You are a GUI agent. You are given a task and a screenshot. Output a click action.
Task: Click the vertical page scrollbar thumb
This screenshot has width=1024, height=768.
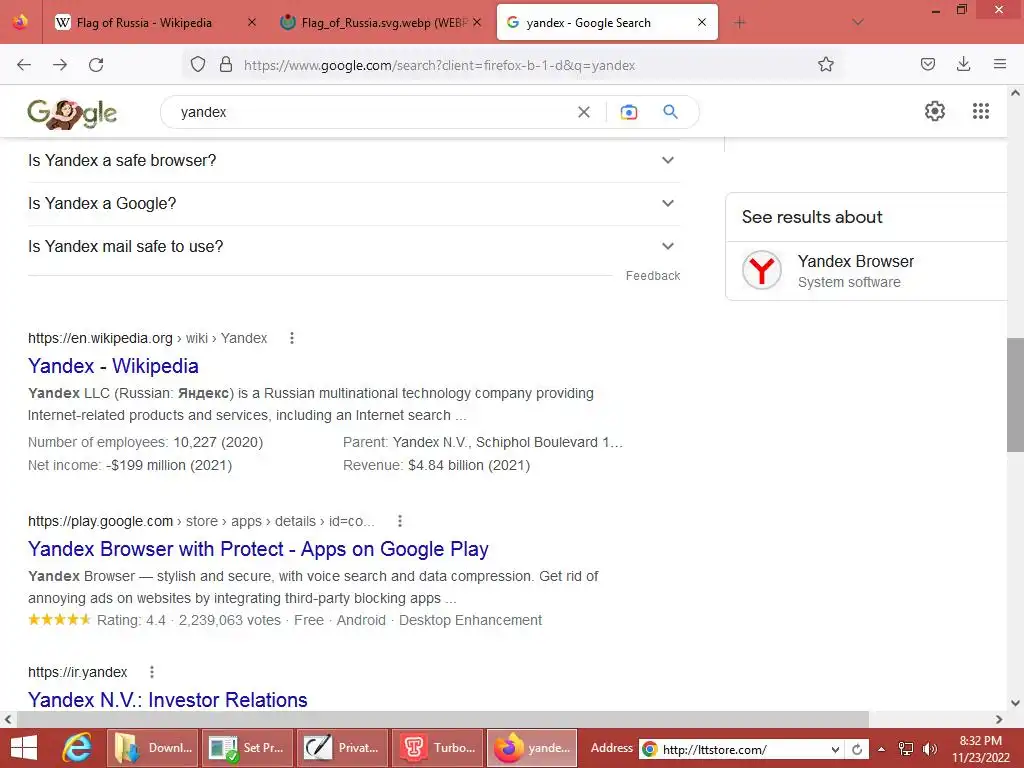click(1015, 394)
